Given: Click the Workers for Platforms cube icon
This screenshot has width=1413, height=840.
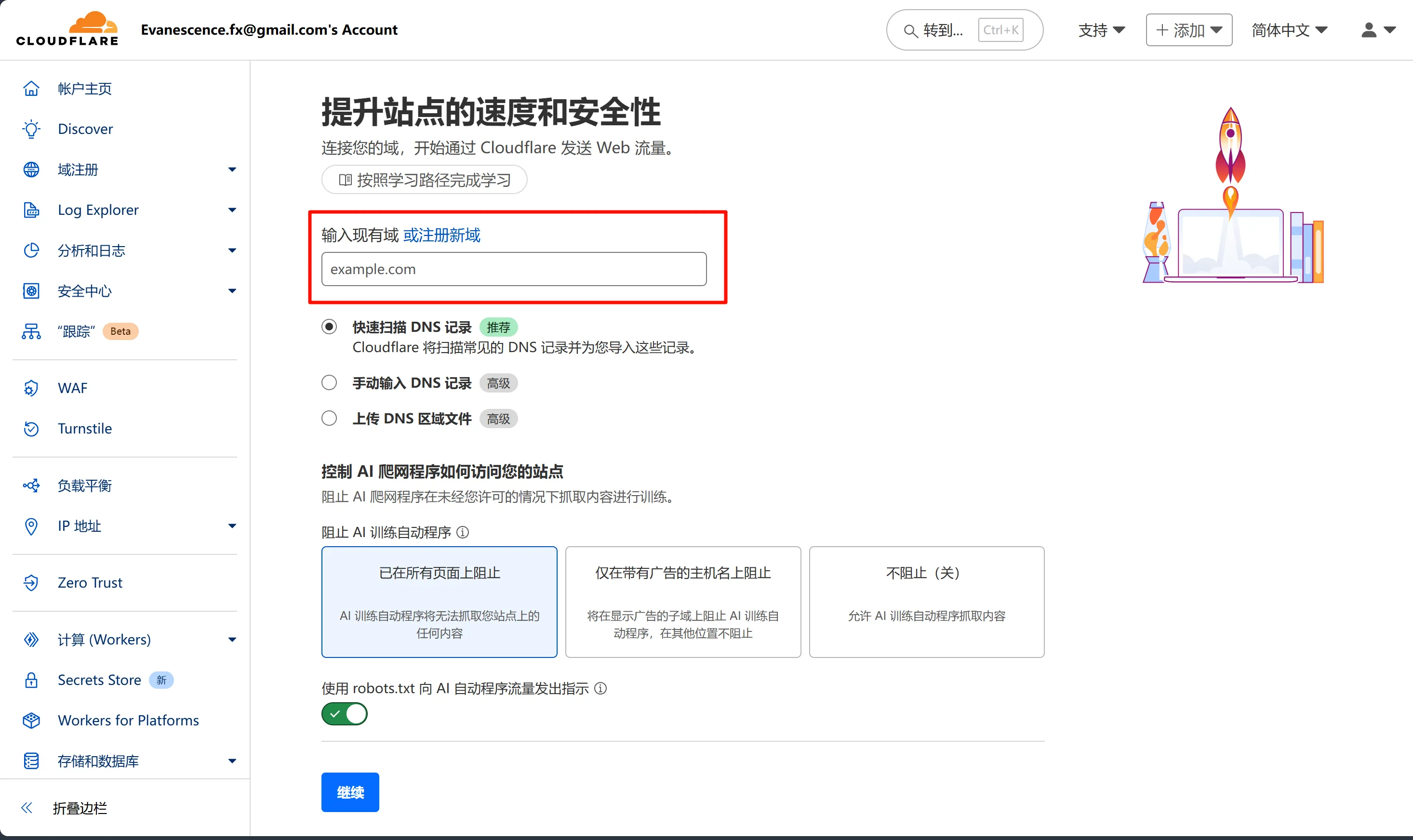Looking at the screenshot, I should (31, 721).
